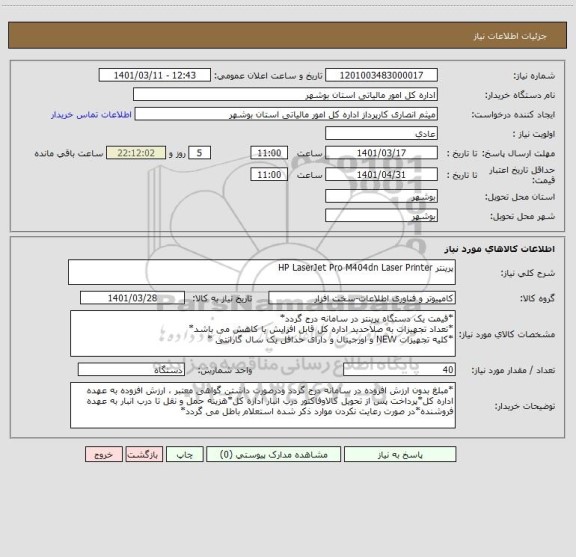
Task: Click the شرح کلی نیاز label
Action: click(528, 273)
